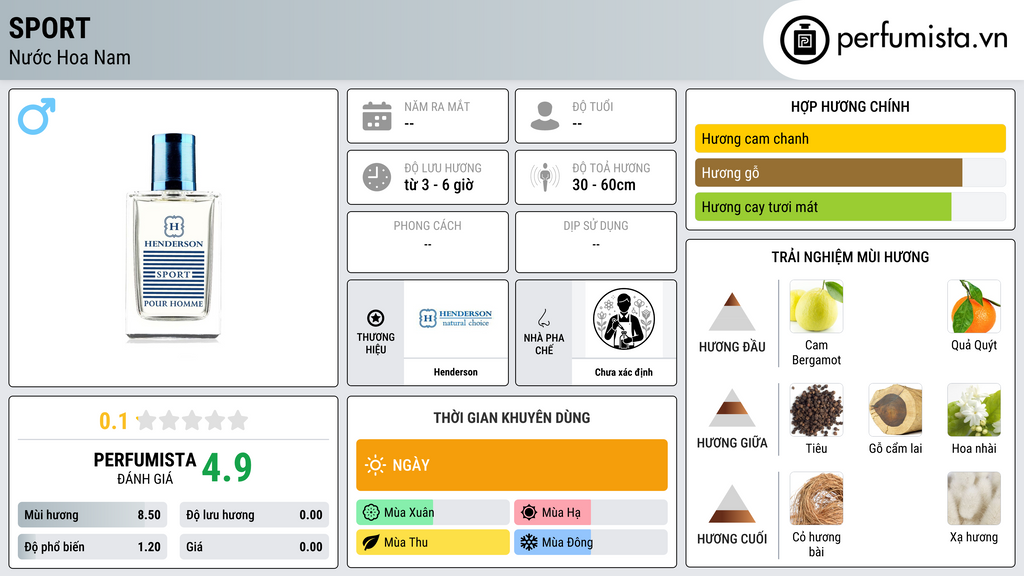The height and width of the screenshot is (576, 1024).
Task: Click the Hương đầu pyramid icon
Action: [x=732, y=312]
